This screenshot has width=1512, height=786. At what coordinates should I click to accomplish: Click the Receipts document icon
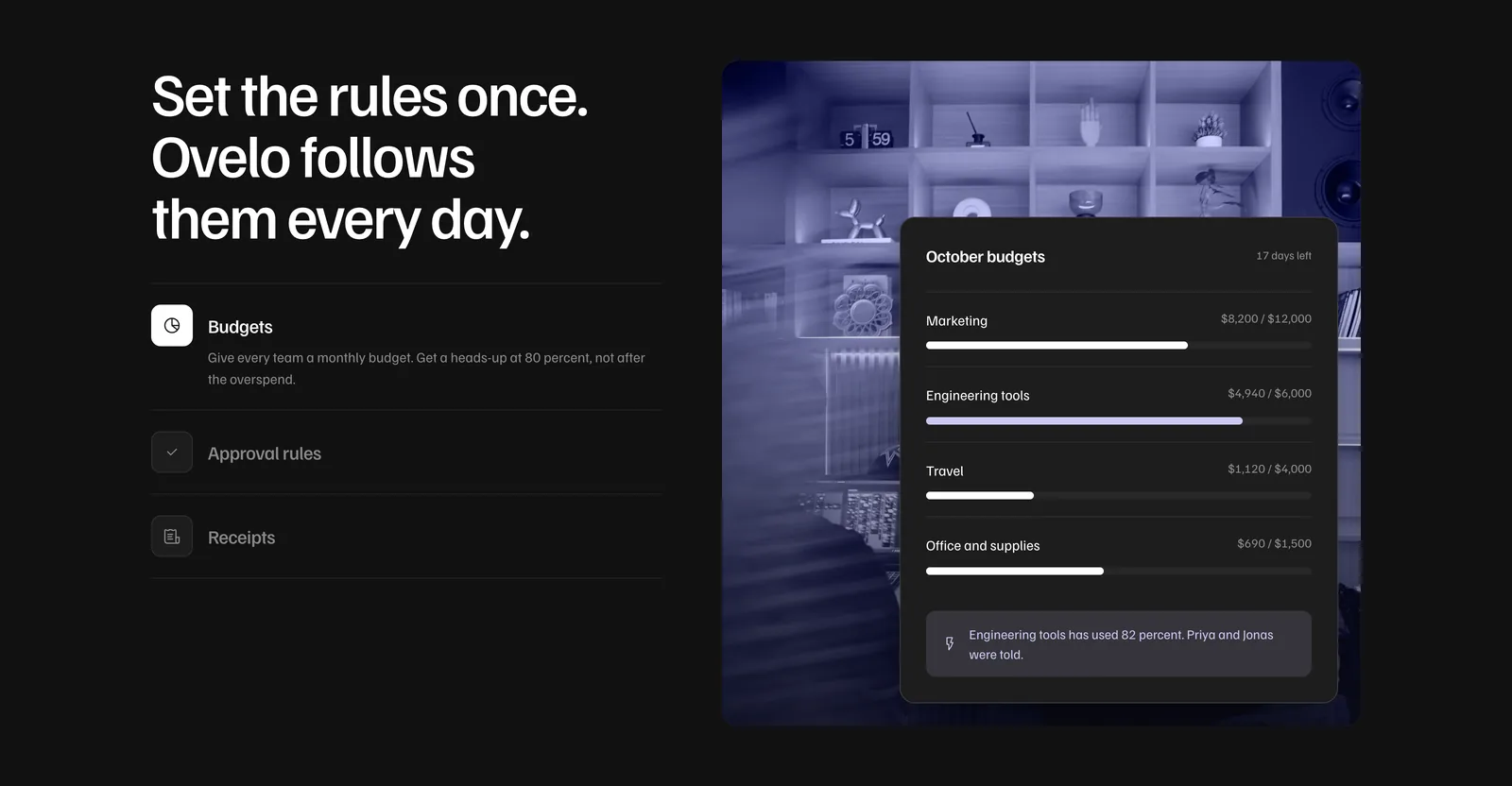click(x=172, y=537)
